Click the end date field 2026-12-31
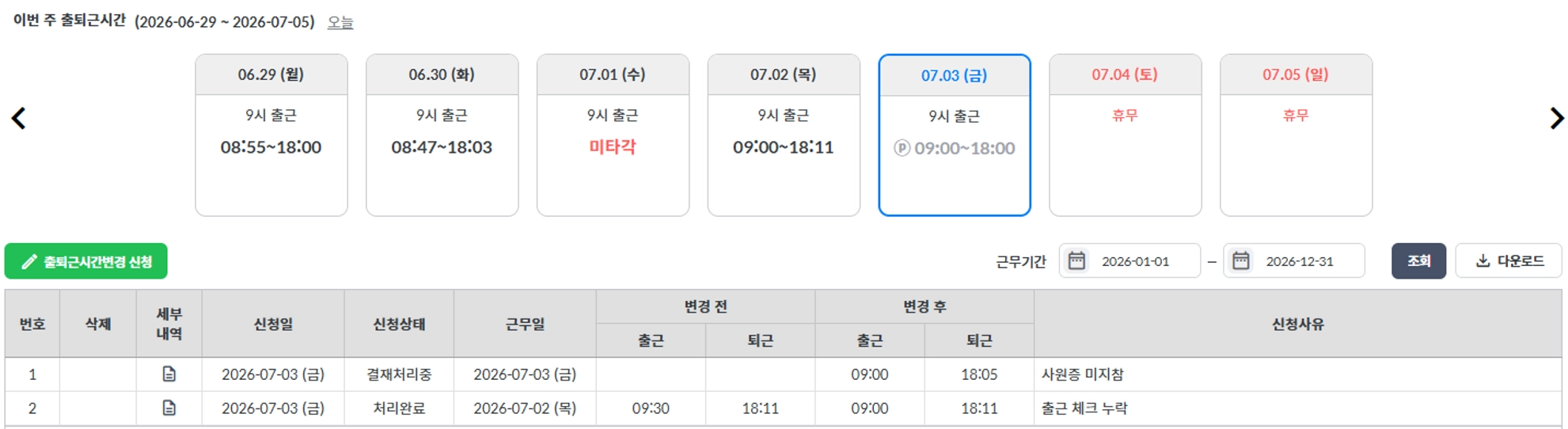 (1294, 260)
